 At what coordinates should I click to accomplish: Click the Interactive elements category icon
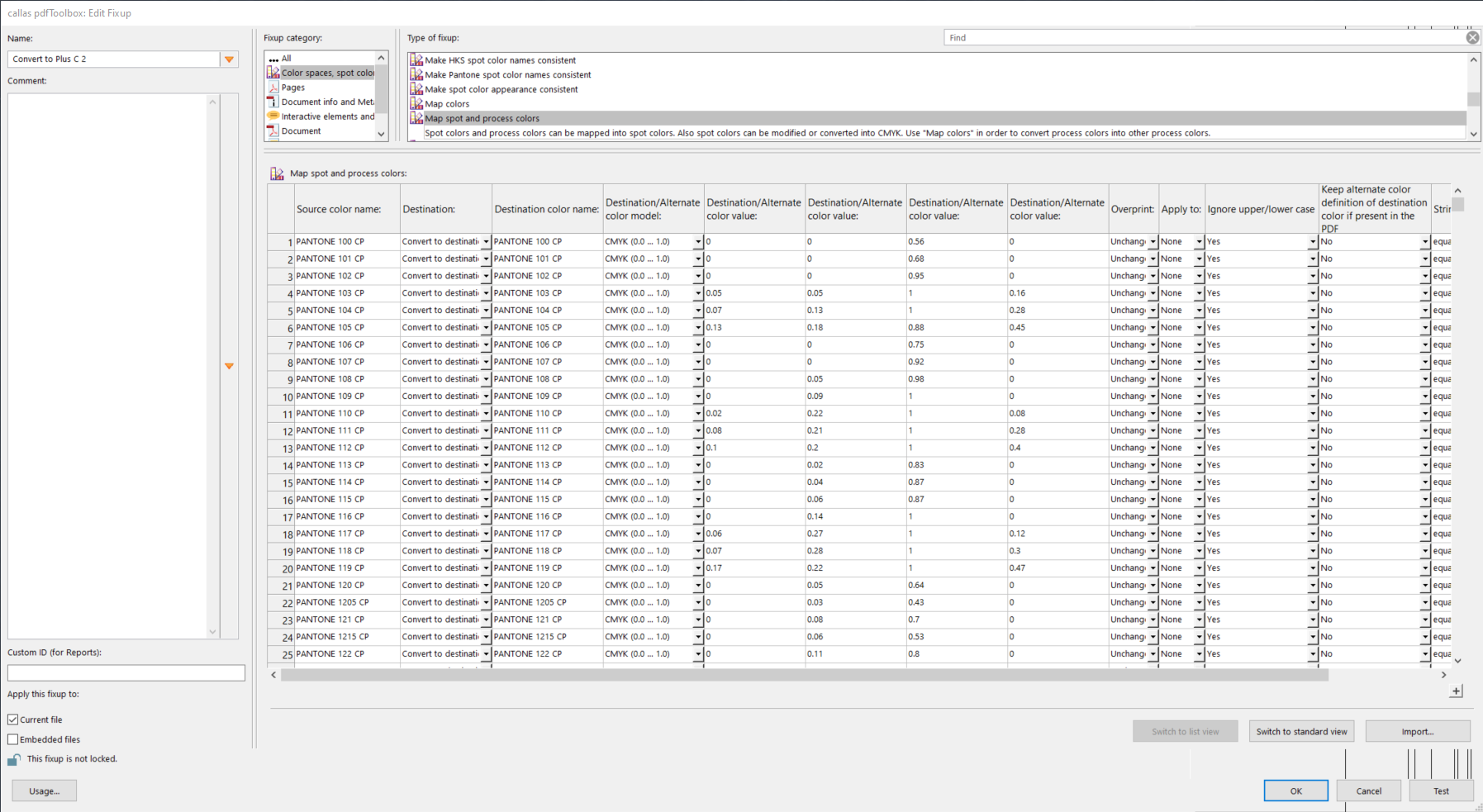[273, 116]
